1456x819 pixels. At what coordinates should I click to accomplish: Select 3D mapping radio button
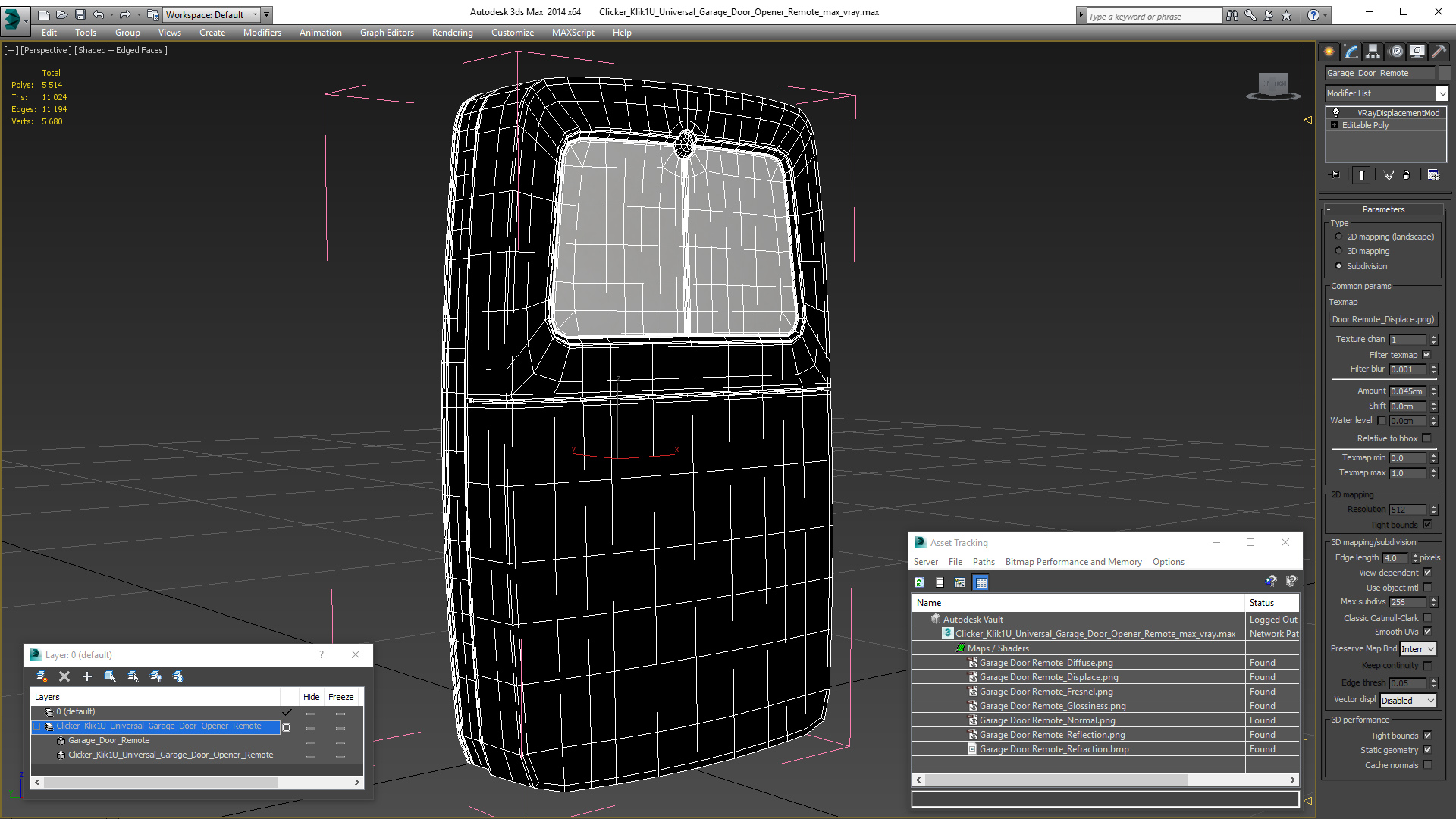1338,251
